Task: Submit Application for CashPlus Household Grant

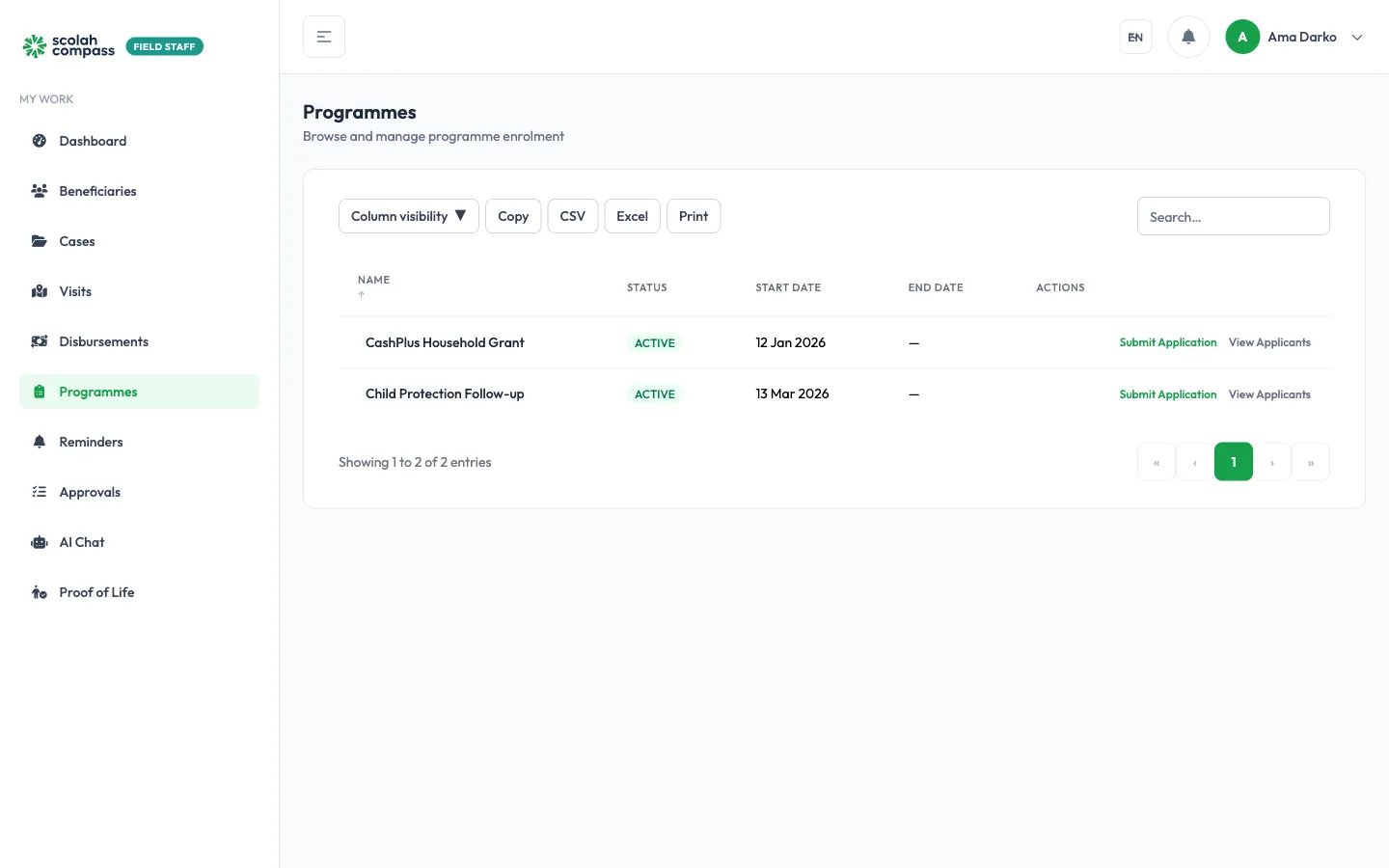Action: 1168,342
